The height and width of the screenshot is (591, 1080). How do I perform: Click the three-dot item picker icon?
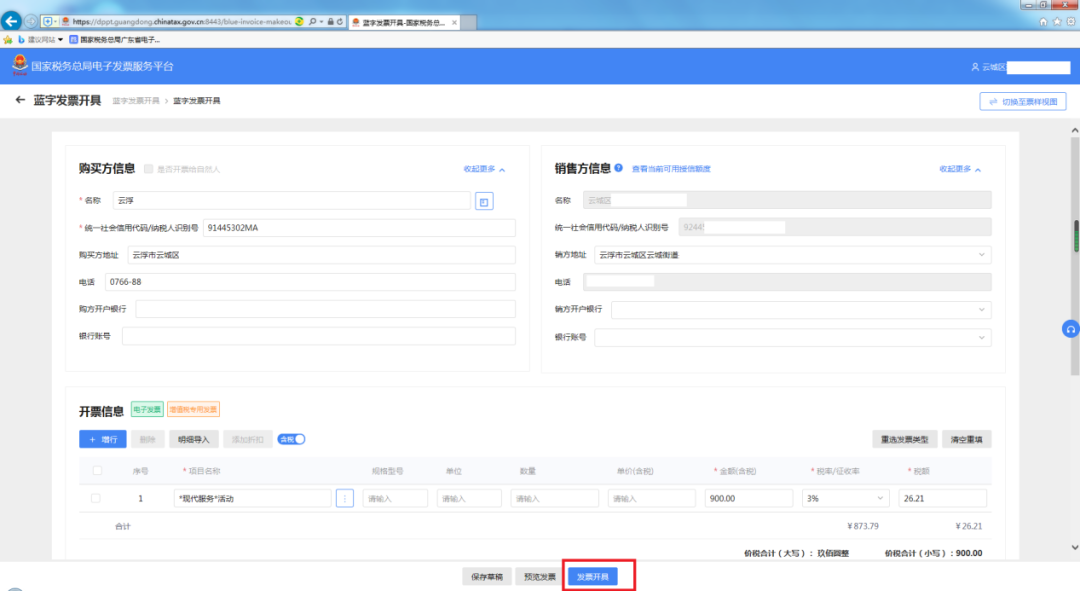(x=345, y=498)
